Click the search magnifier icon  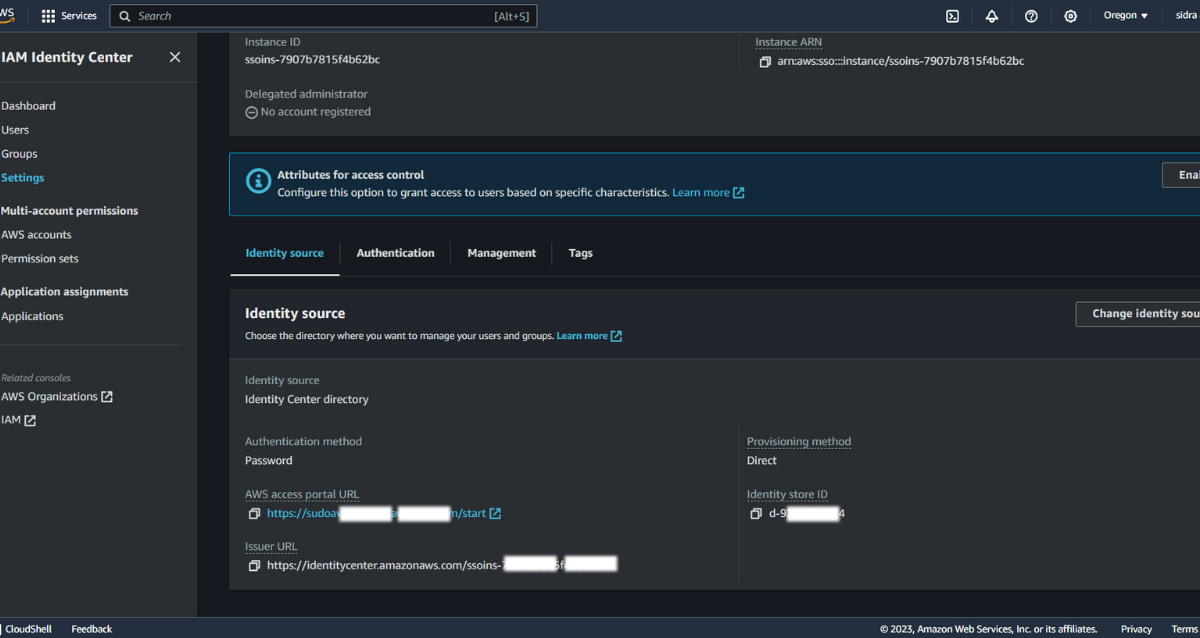point(125,16)
